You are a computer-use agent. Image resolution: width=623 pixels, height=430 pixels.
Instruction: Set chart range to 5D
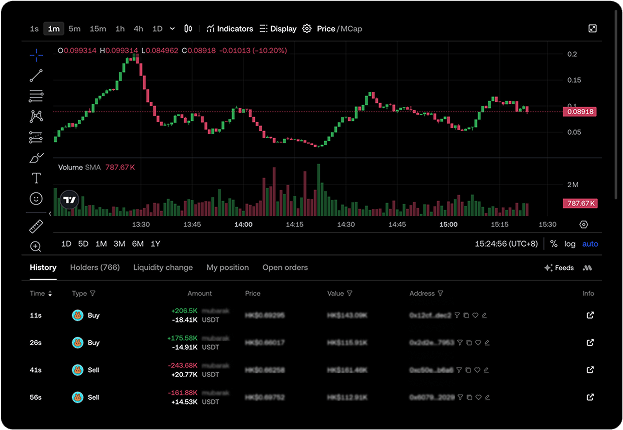(83, 244)
